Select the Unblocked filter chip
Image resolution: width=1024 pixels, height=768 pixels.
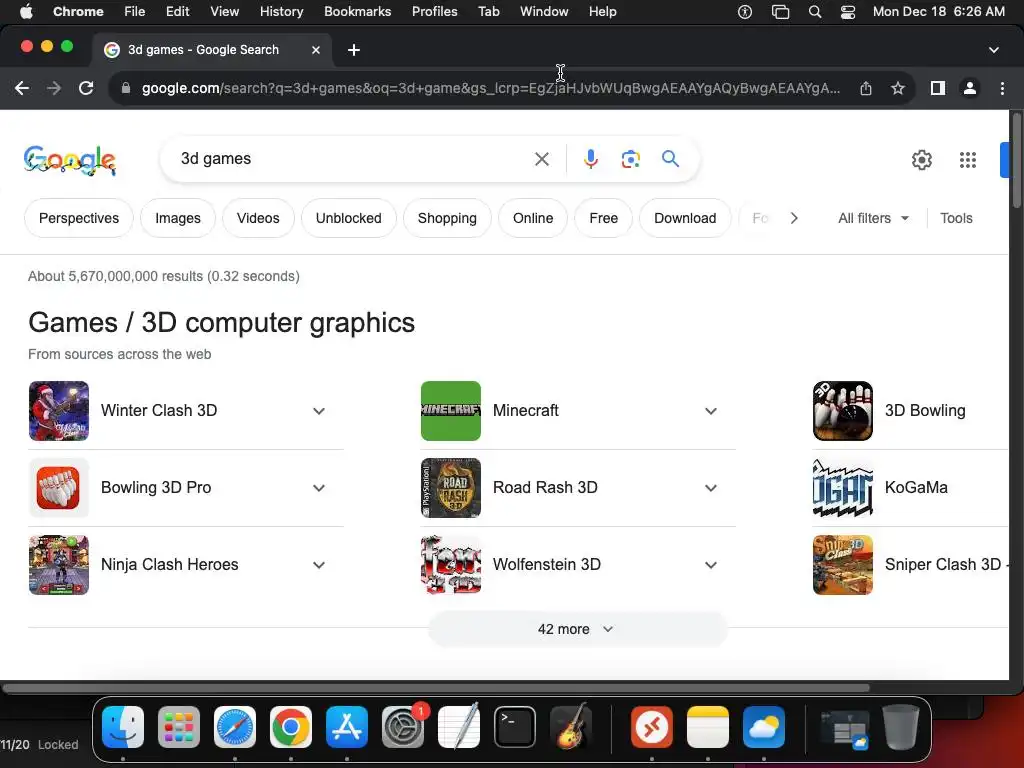point(349,218)
